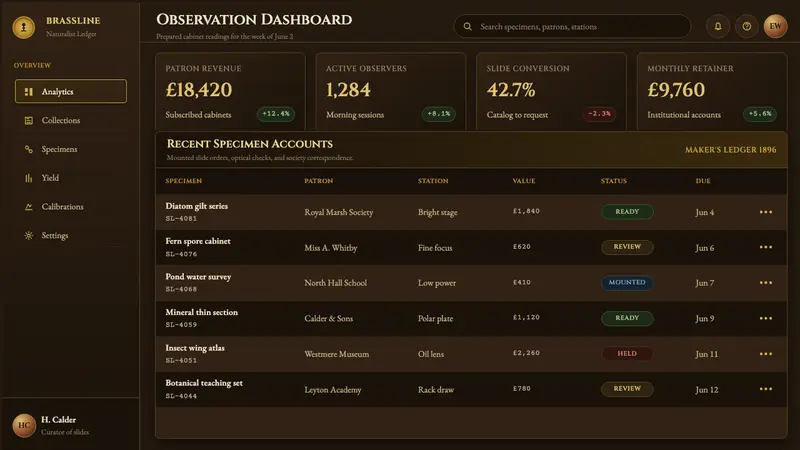Select the Botanical teaching set specimen name

[x=204, y=383]
